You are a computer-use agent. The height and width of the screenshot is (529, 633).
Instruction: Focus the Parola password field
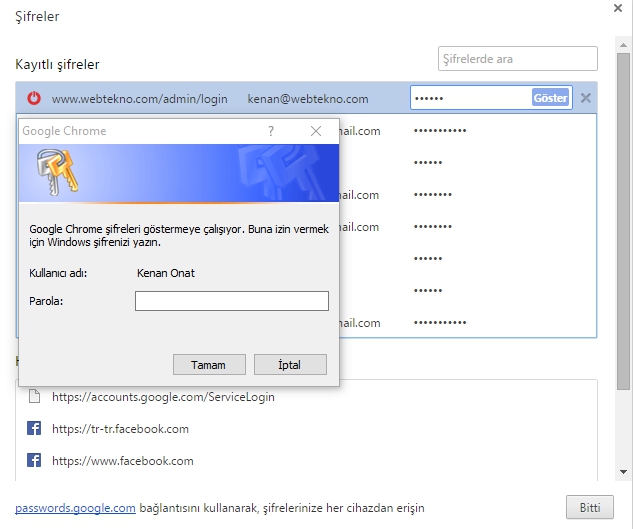[232, 301]
